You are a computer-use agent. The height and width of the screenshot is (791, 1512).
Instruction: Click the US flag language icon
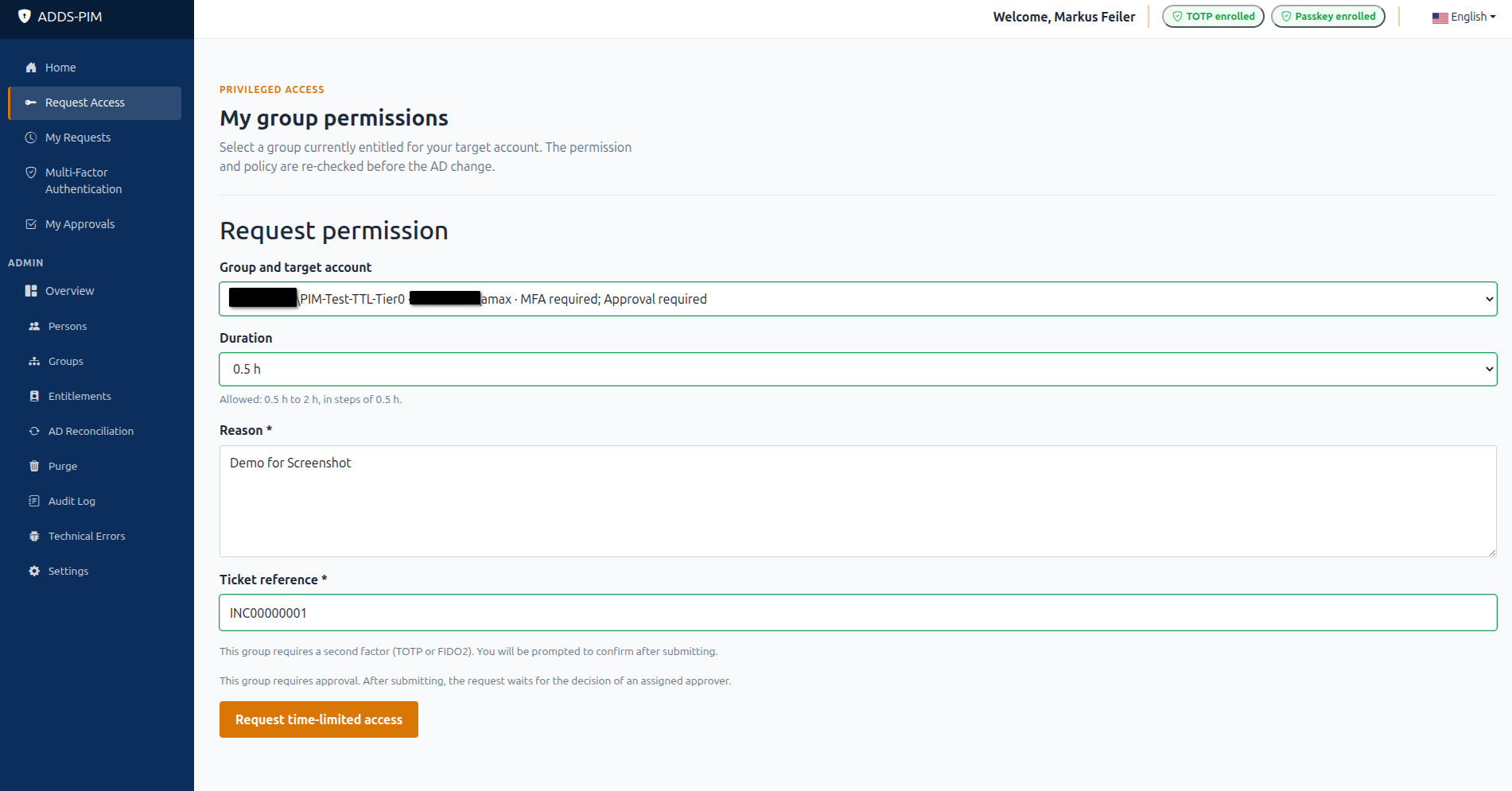point(1440,17)
